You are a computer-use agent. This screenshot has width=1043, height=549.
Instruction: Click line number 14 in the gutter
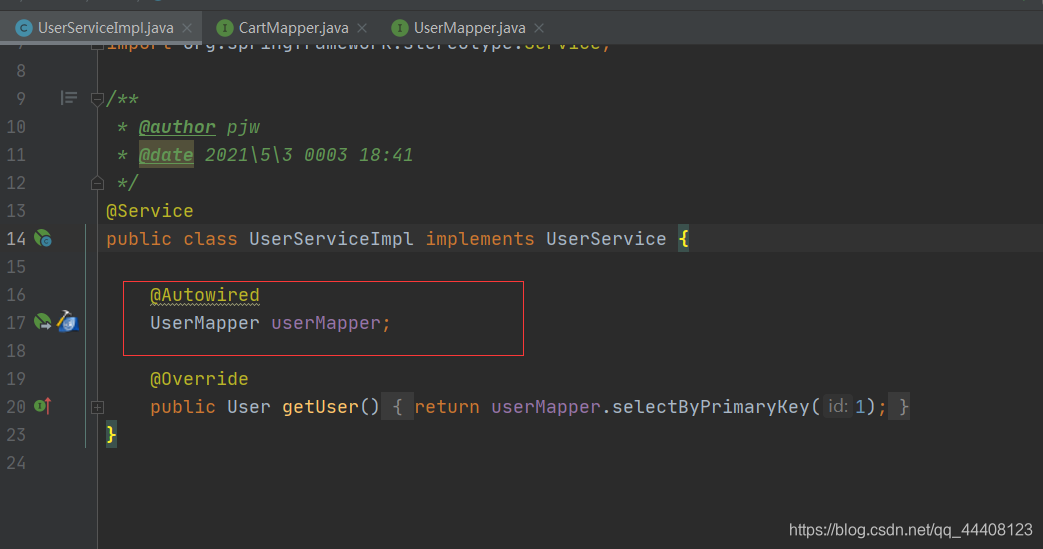tap(16, 238)
